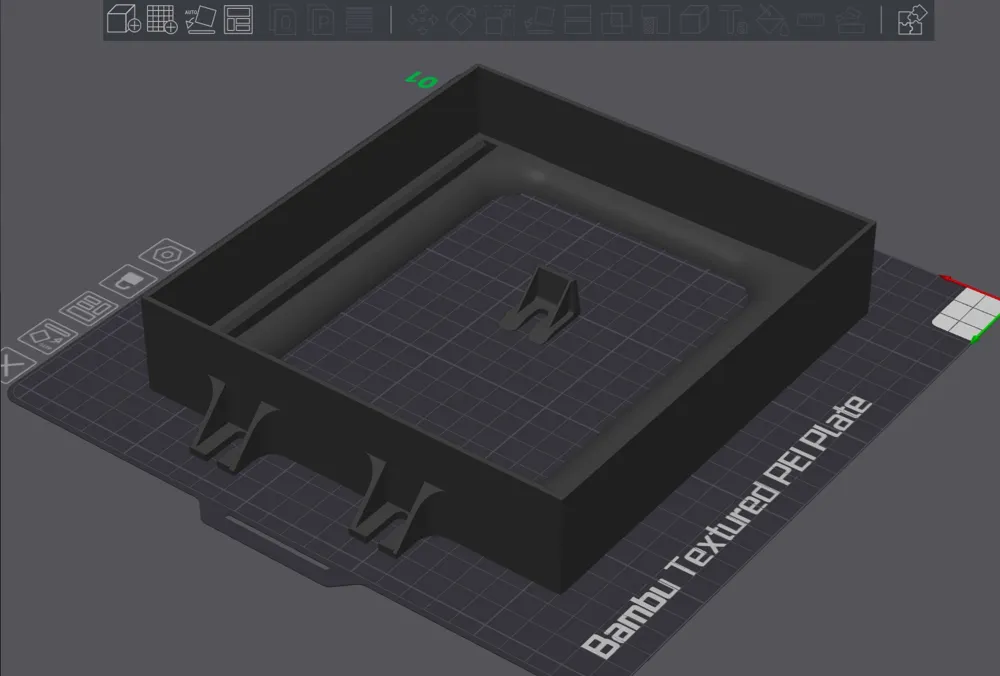Click the white view navigation cube
1000x676 pixels.
pyautogui.click(x=969, y=311)
